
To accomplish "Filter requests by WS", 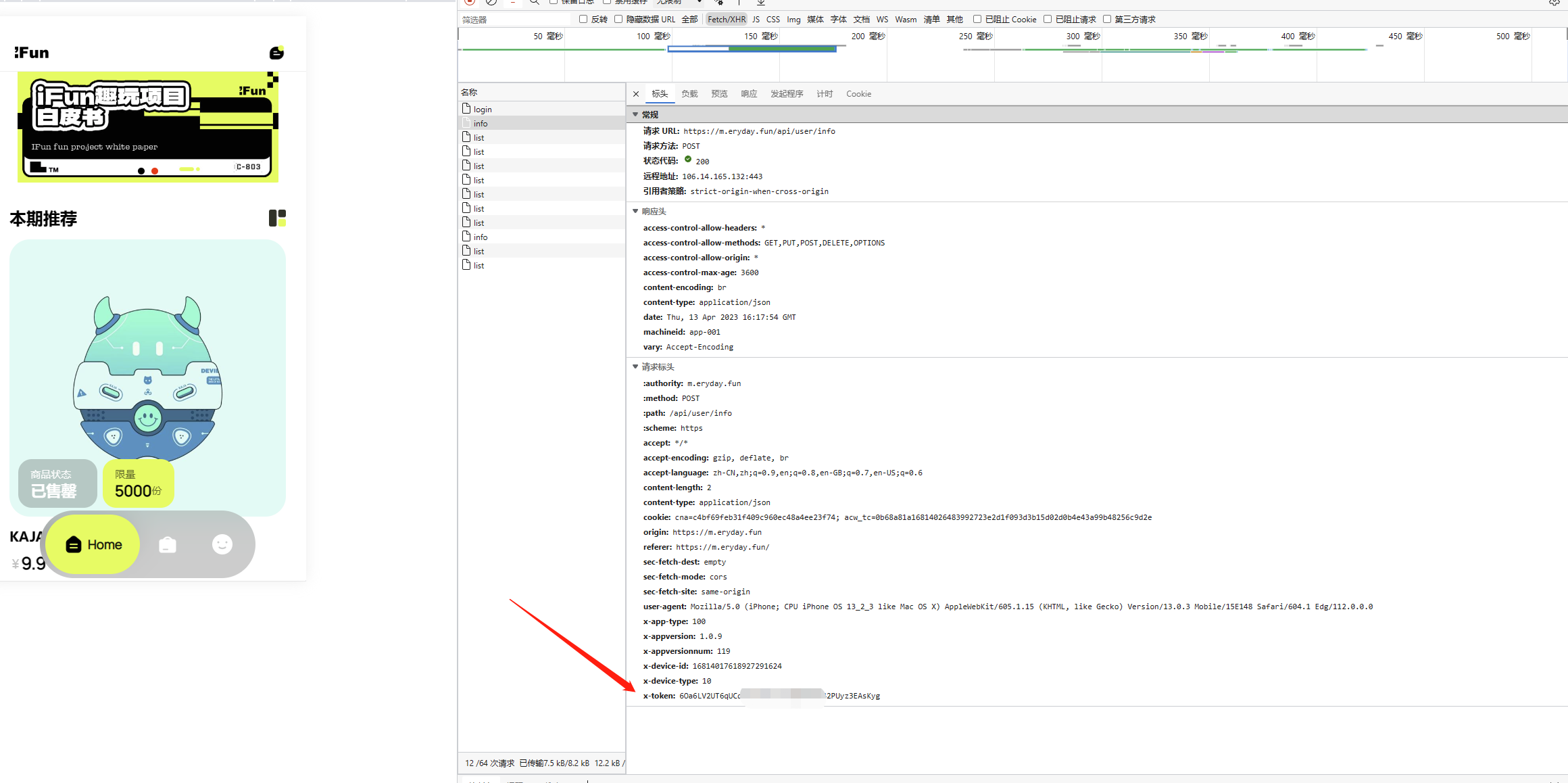I will tap(882, 19).
